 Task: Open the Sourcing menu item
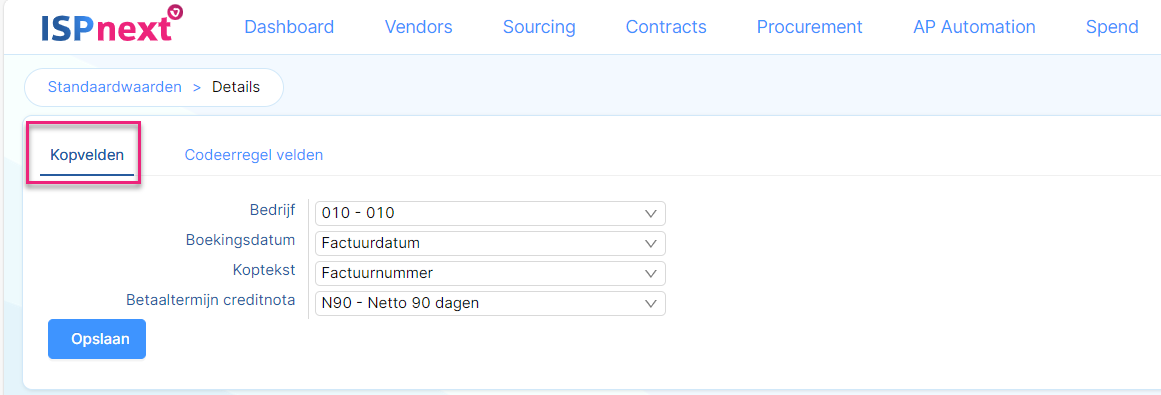tap(539, 27)
